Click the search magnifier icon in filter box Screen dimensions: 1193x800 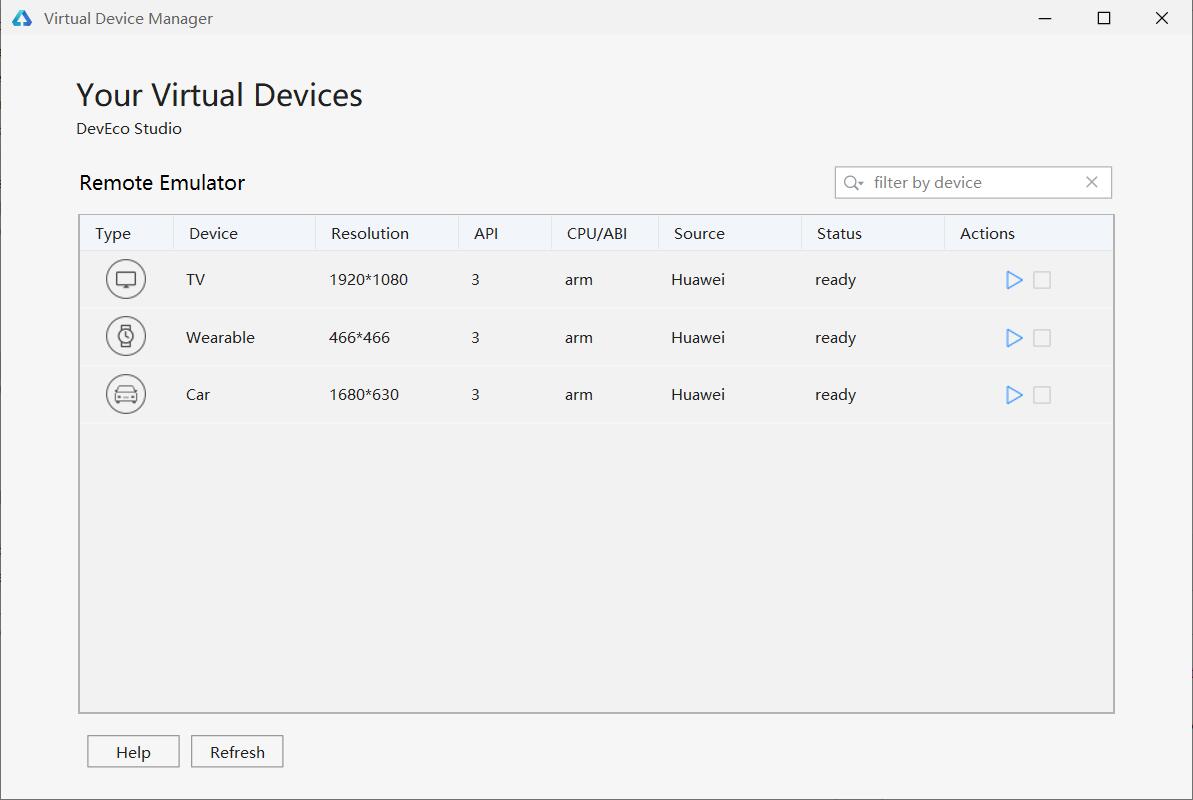tap(853, 183)
